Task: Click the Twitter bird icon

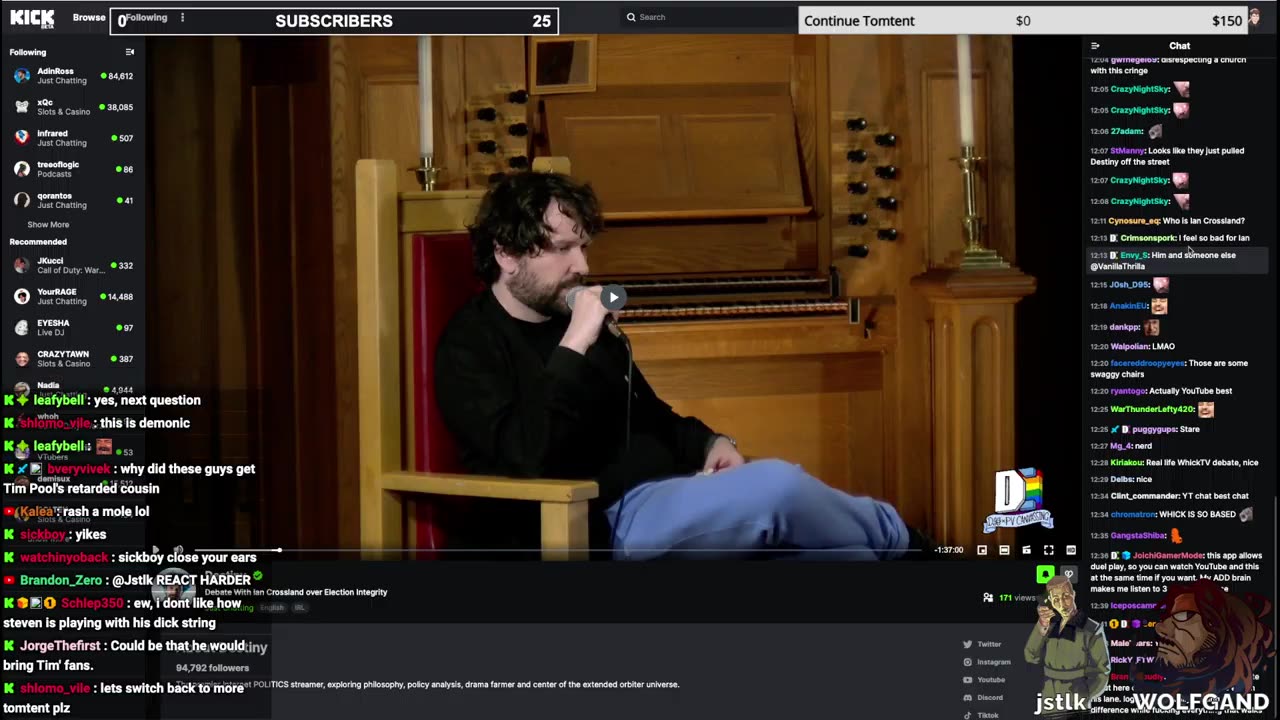Action: tap(967, 645)
